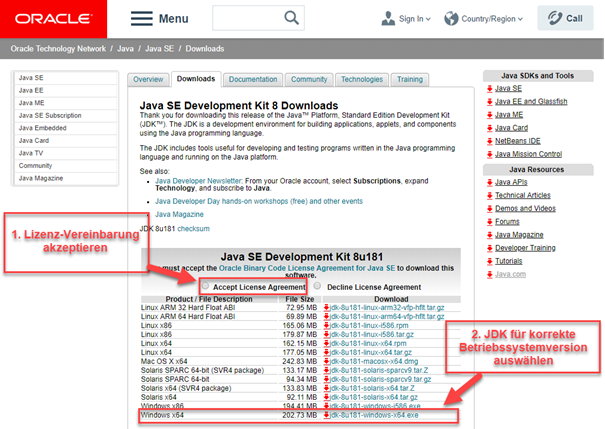Select Accept License Agreement radio button
Screen dimensions: 605x429
(205, 286)
